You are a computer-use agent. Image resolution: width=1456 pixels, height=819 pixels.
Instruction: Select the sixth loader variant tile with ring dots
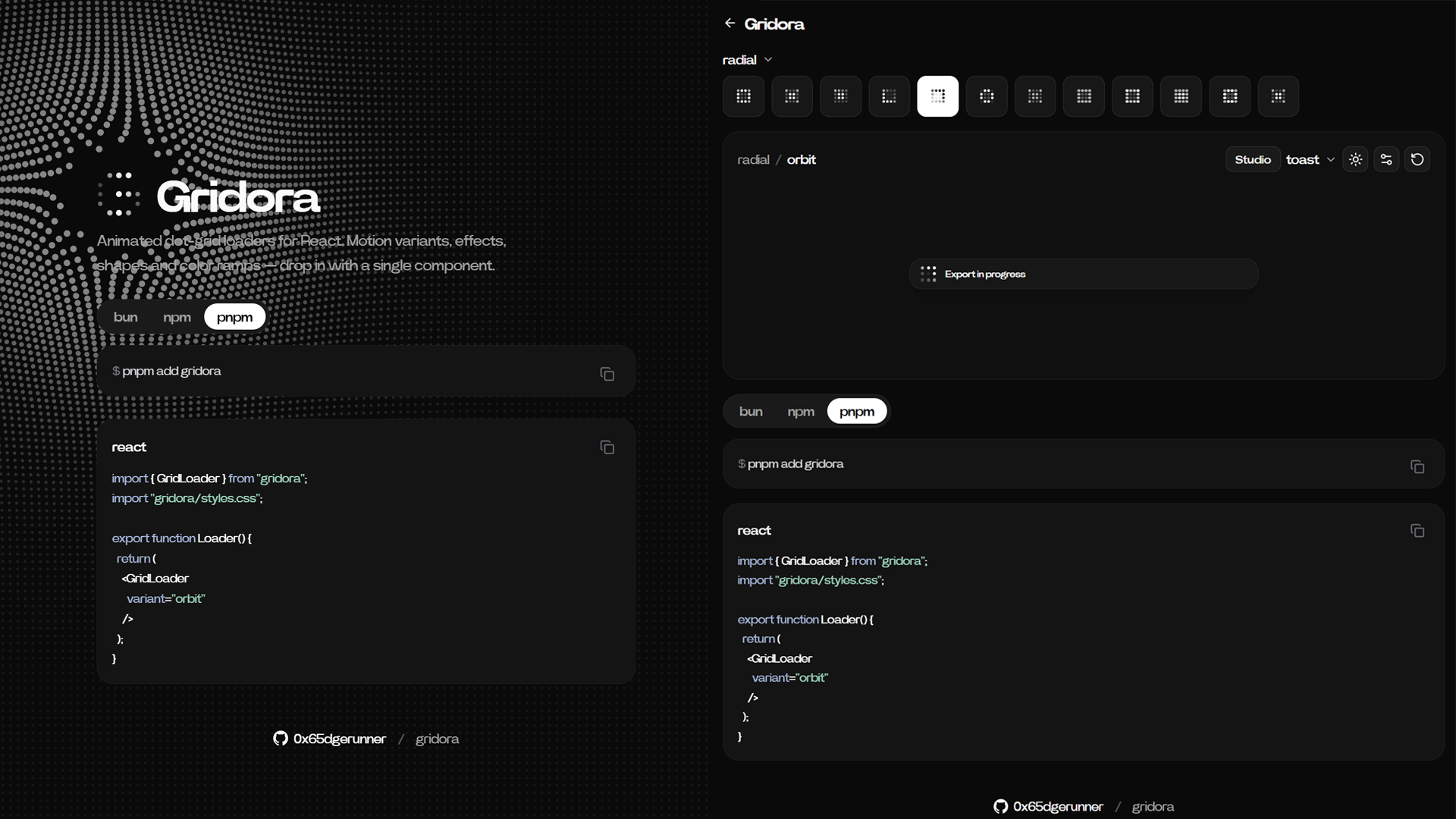(987, 96)
